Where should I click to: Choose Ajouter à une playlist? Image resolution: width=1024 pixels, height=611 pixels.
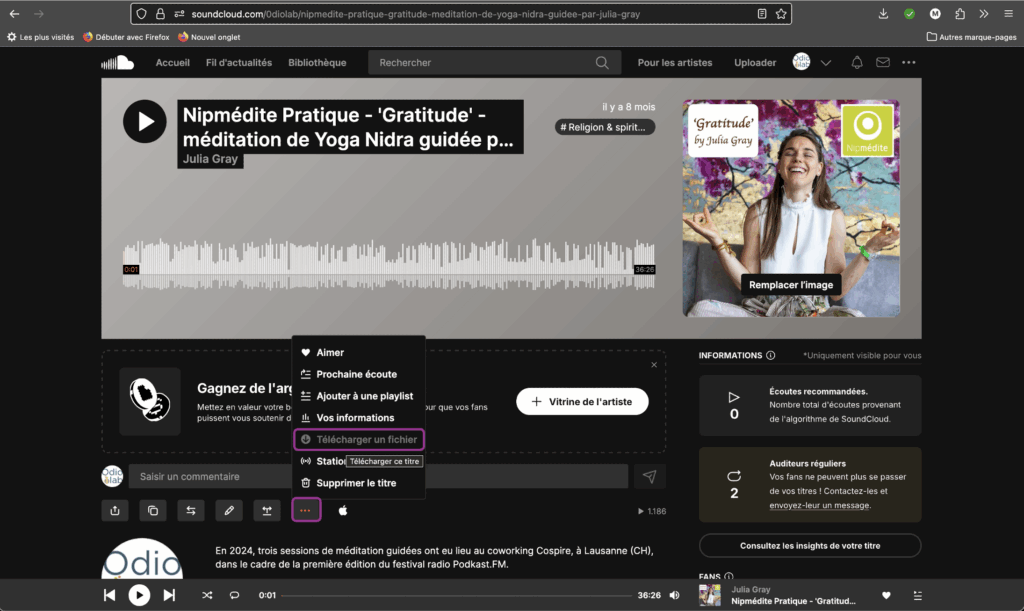pyautogui.click(x=359, y=396)
